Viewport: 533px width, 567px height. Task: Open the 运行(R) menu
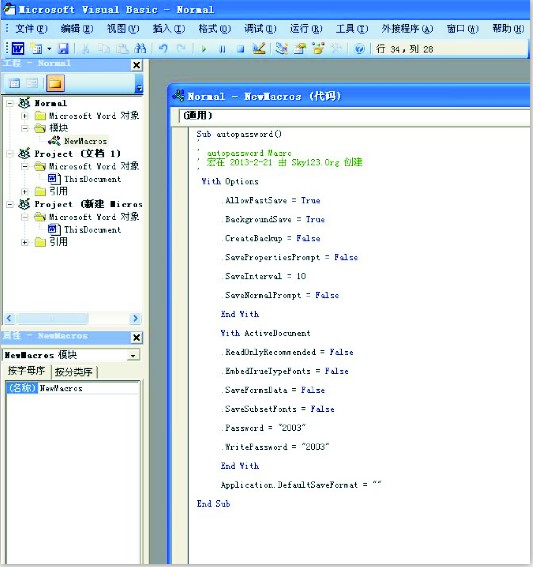tap(306, 29)
